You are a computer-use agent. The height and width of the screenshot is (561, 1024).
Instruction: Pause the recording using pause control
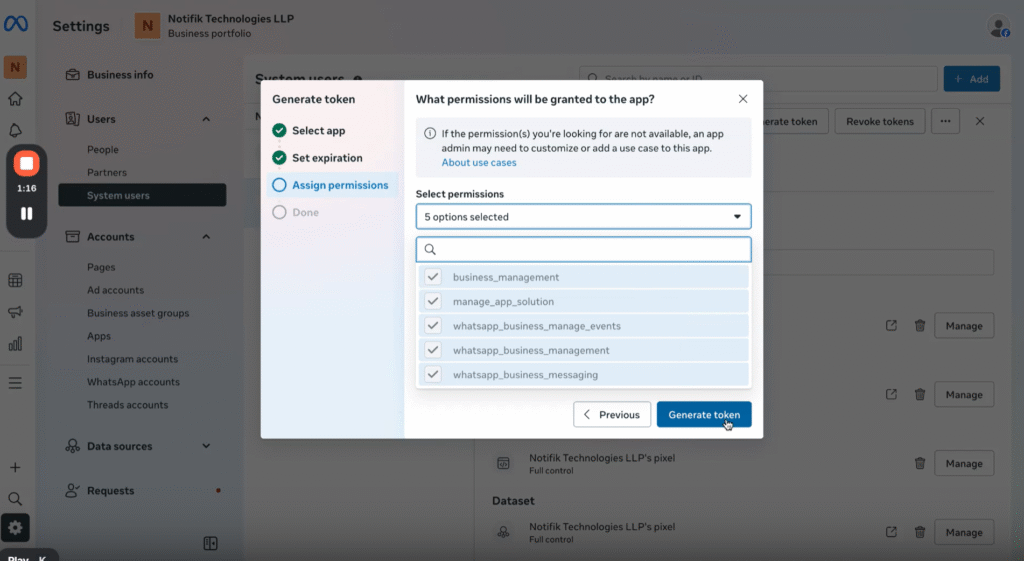(27, 213)
